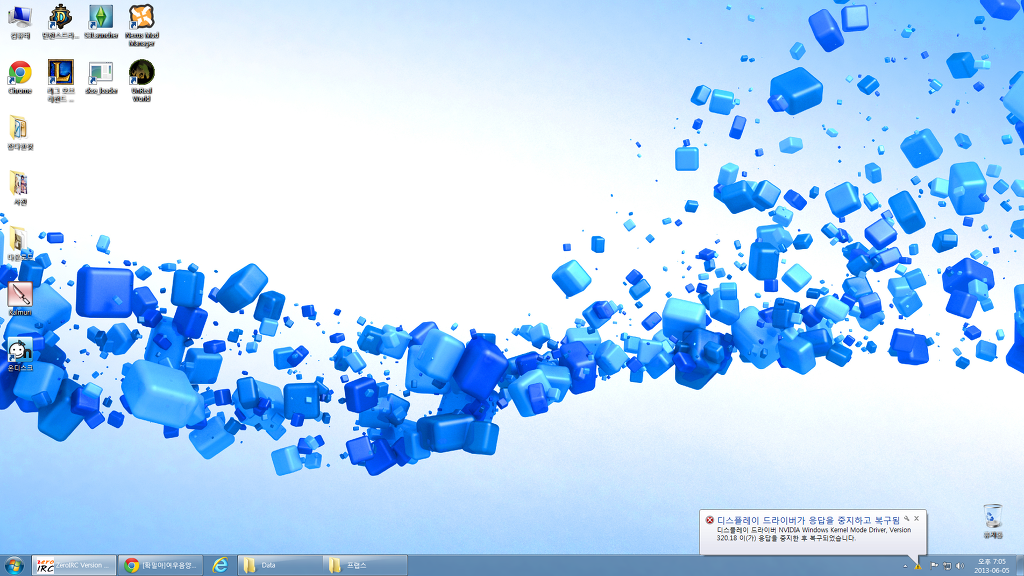Open the Ondisk desktop shortcut

20,350
